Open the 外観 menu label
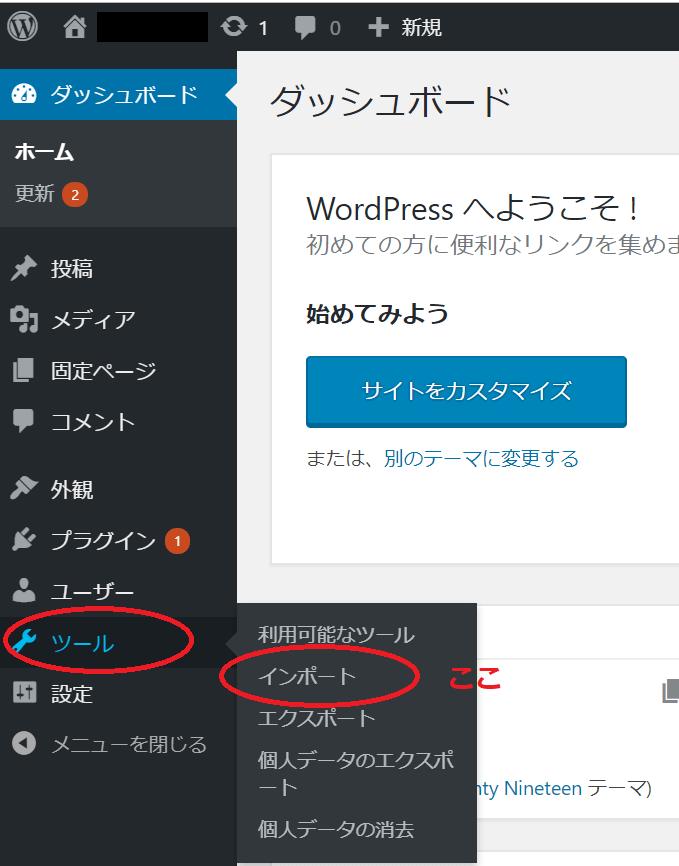Screen dimensions: 679x866 (72, 489)
